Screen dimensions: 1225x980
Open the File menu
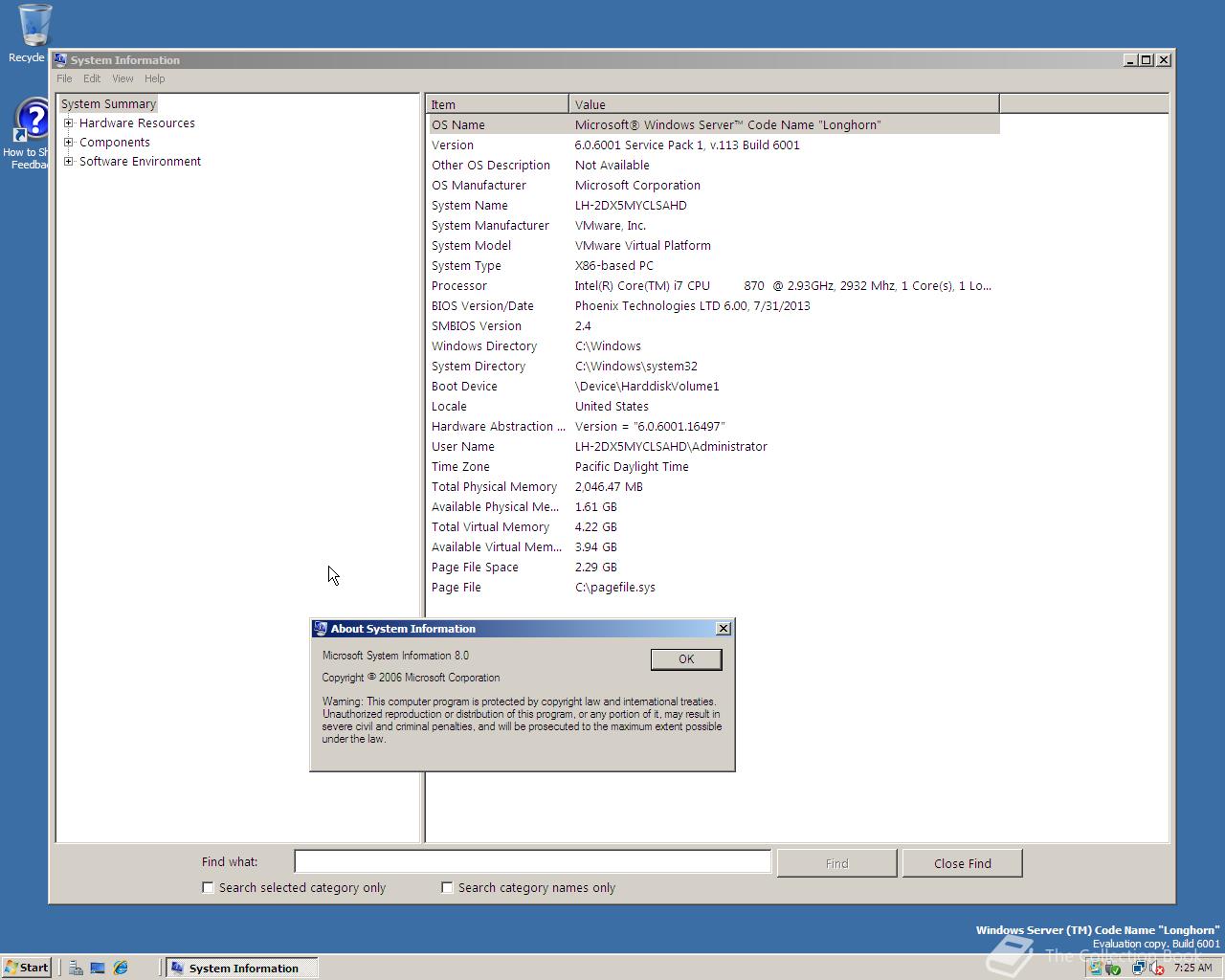pos(64,78)
